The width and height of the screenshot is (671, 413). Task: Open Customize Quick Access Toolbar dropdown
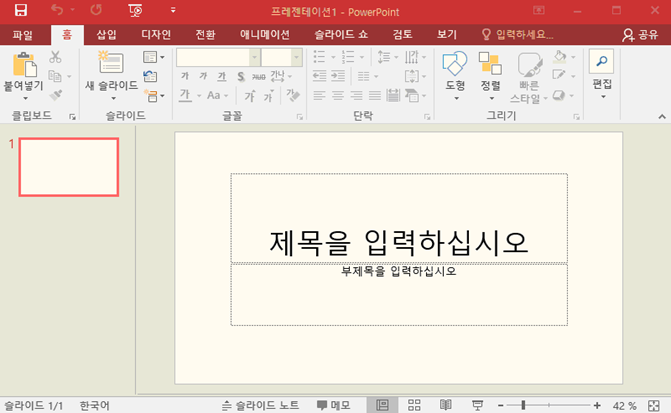(x=173, y=9)
